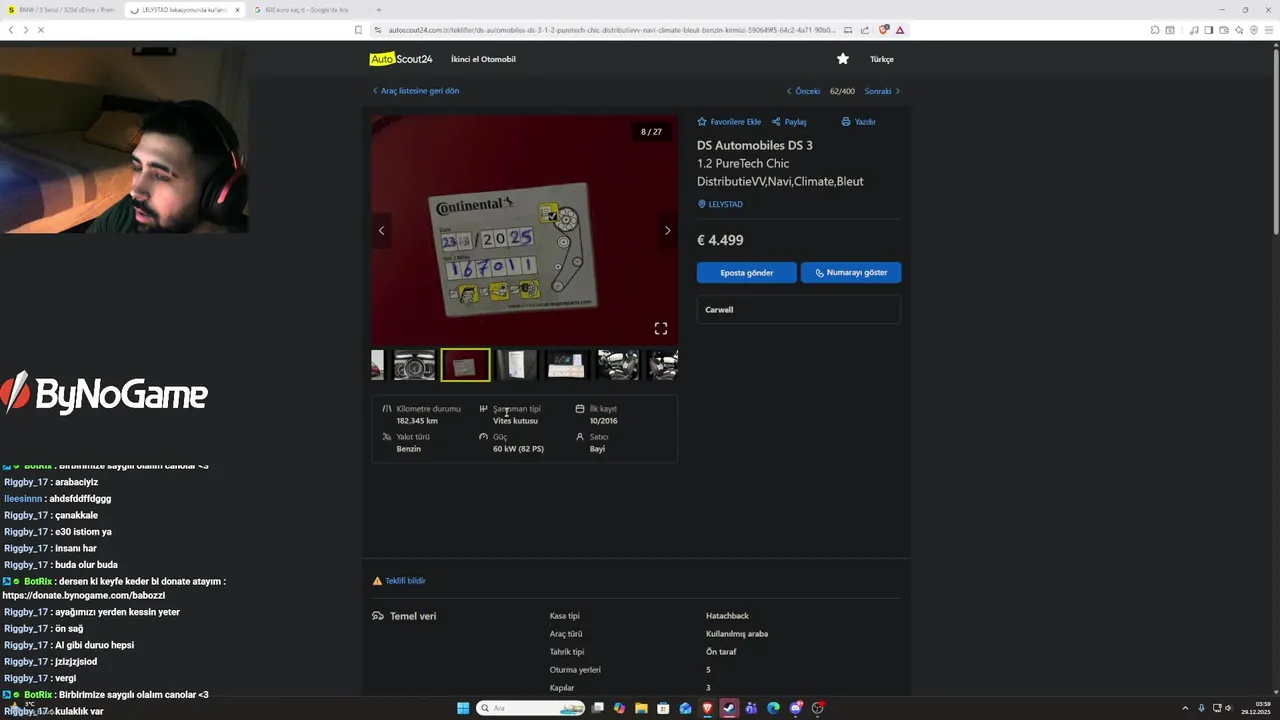This screenshot has height=720, width=1280.
Task: Reveal phone with Numarayı göster button
Action: [x=851, y=272]
